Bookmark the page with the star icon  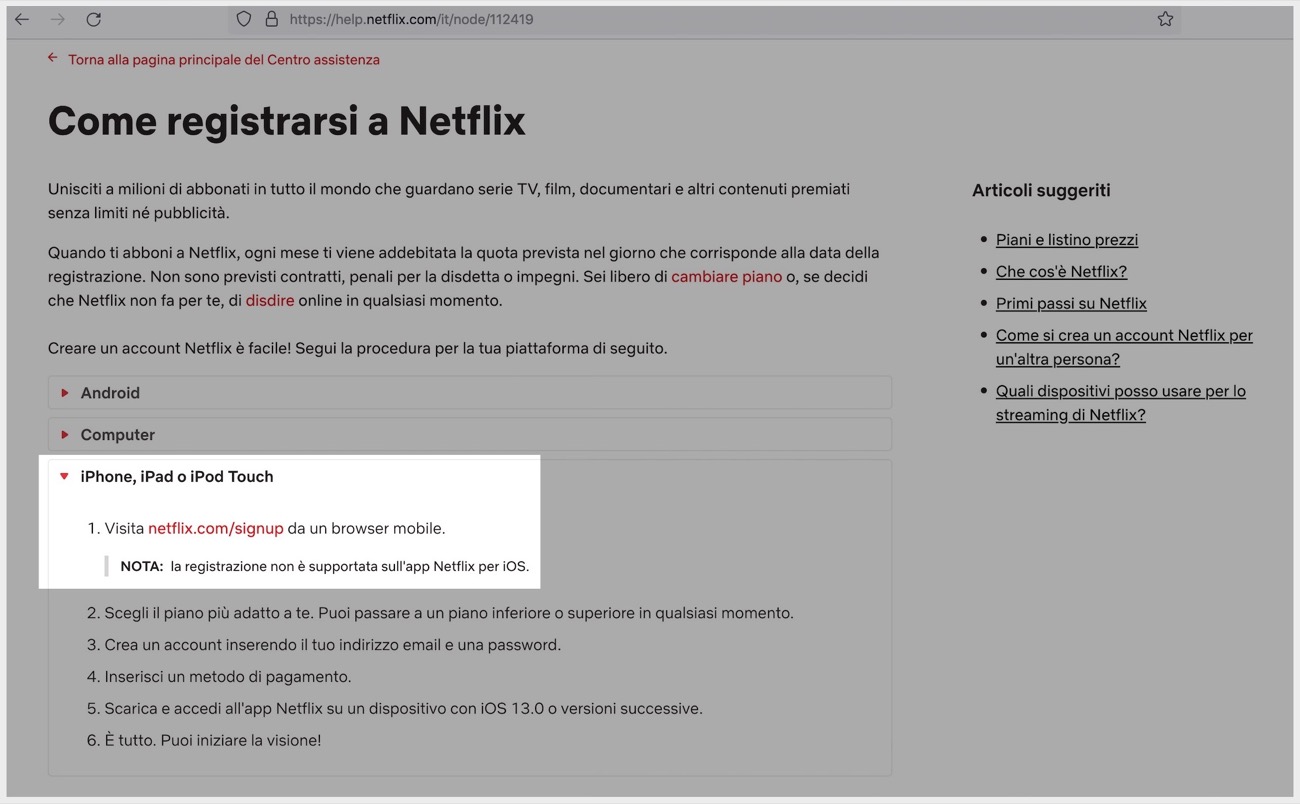tap(1164, 18)
